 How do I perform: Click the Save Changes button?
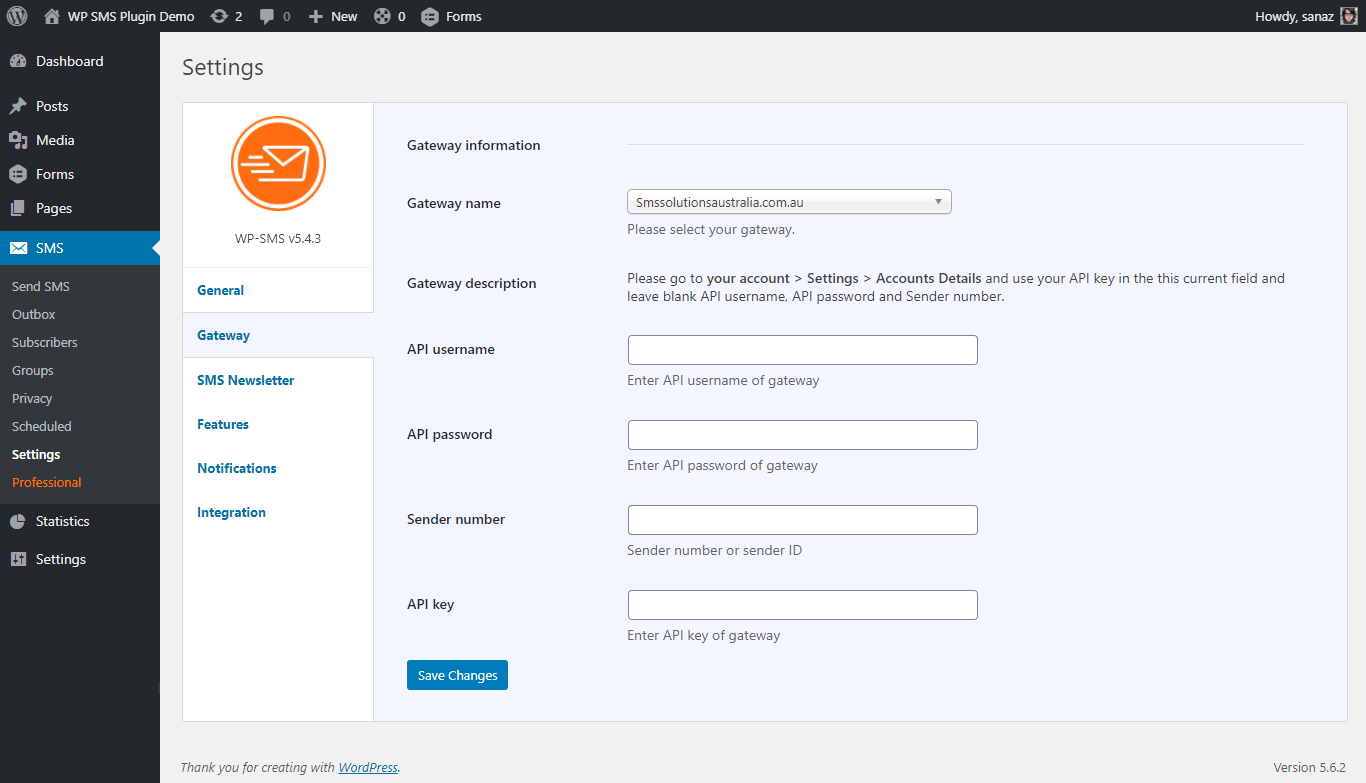[458, 675]
